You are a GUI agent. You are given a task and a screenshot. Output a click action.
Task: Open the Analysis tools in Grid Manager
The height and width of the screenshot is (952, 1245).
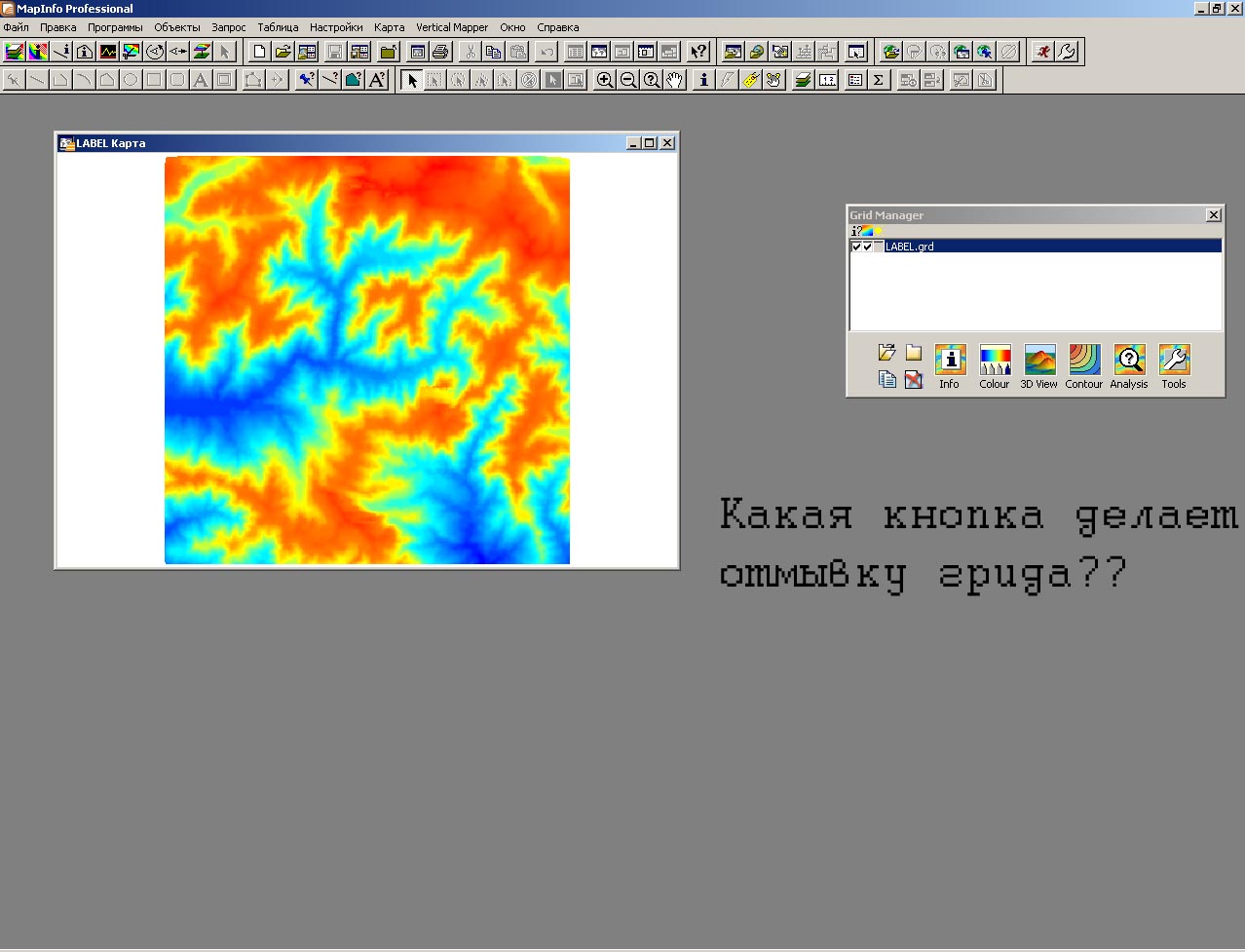click(1129, 361)
